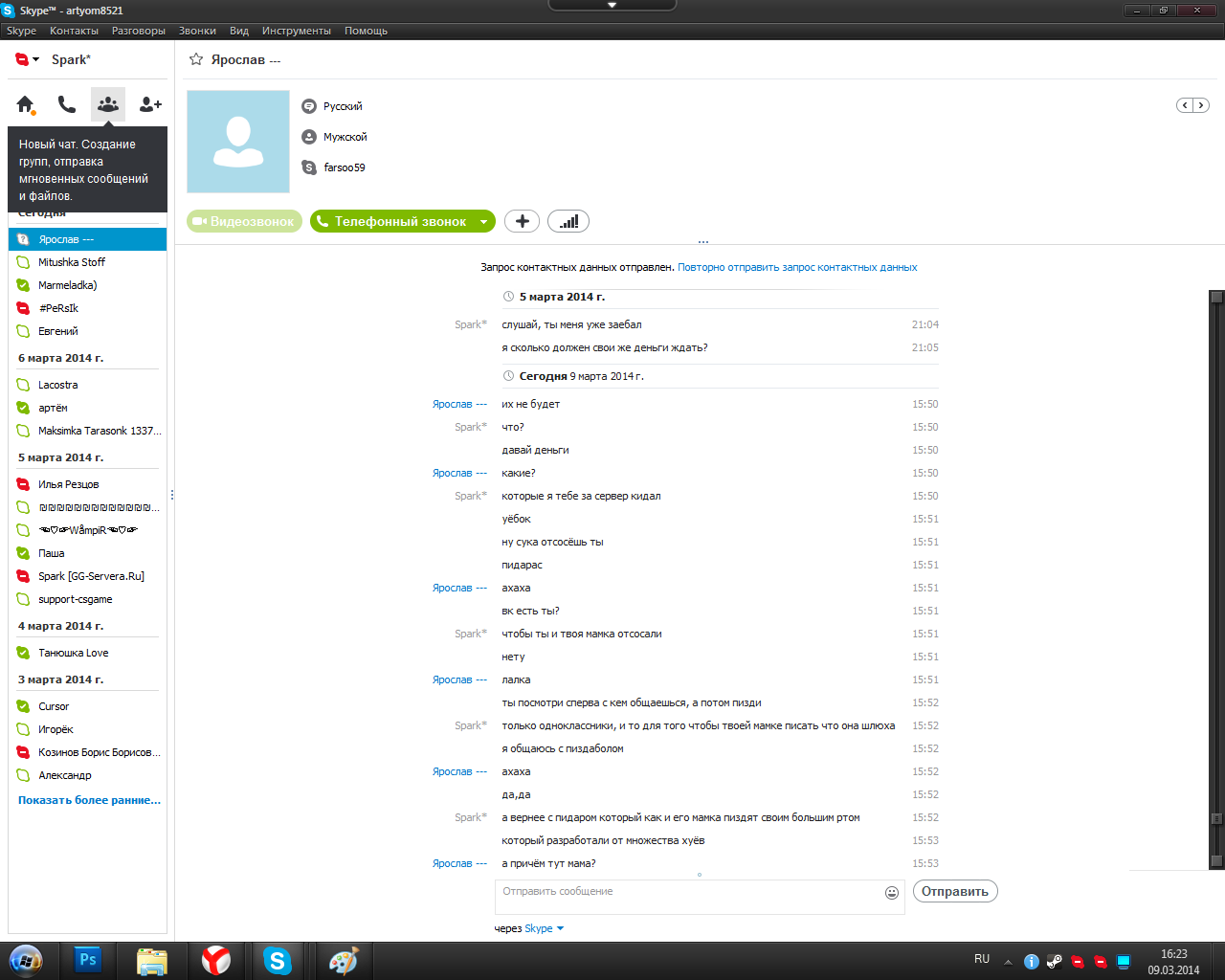Open the Помощь menu

click(366, 31)
